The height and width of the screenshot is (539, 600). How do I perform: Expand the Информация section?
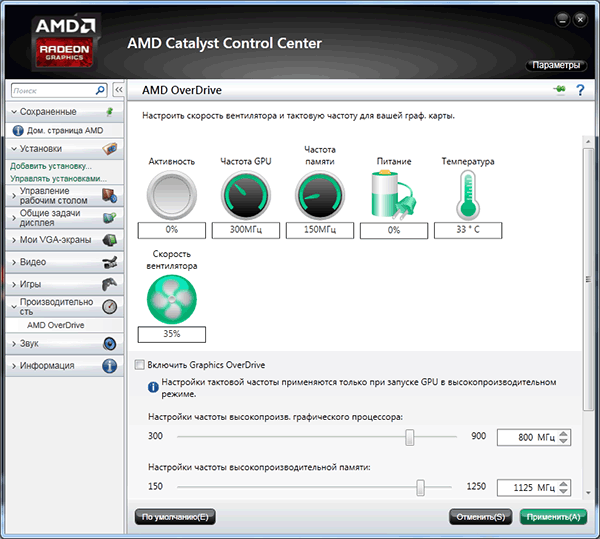click(x=14, y=366)
